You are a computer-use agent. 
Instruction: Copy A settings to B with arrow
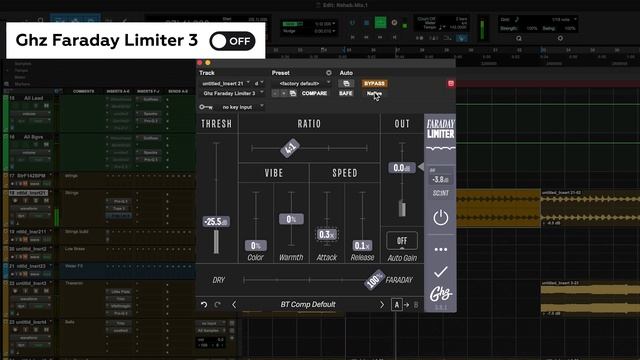pyautogui.click(x=407, y=304)
